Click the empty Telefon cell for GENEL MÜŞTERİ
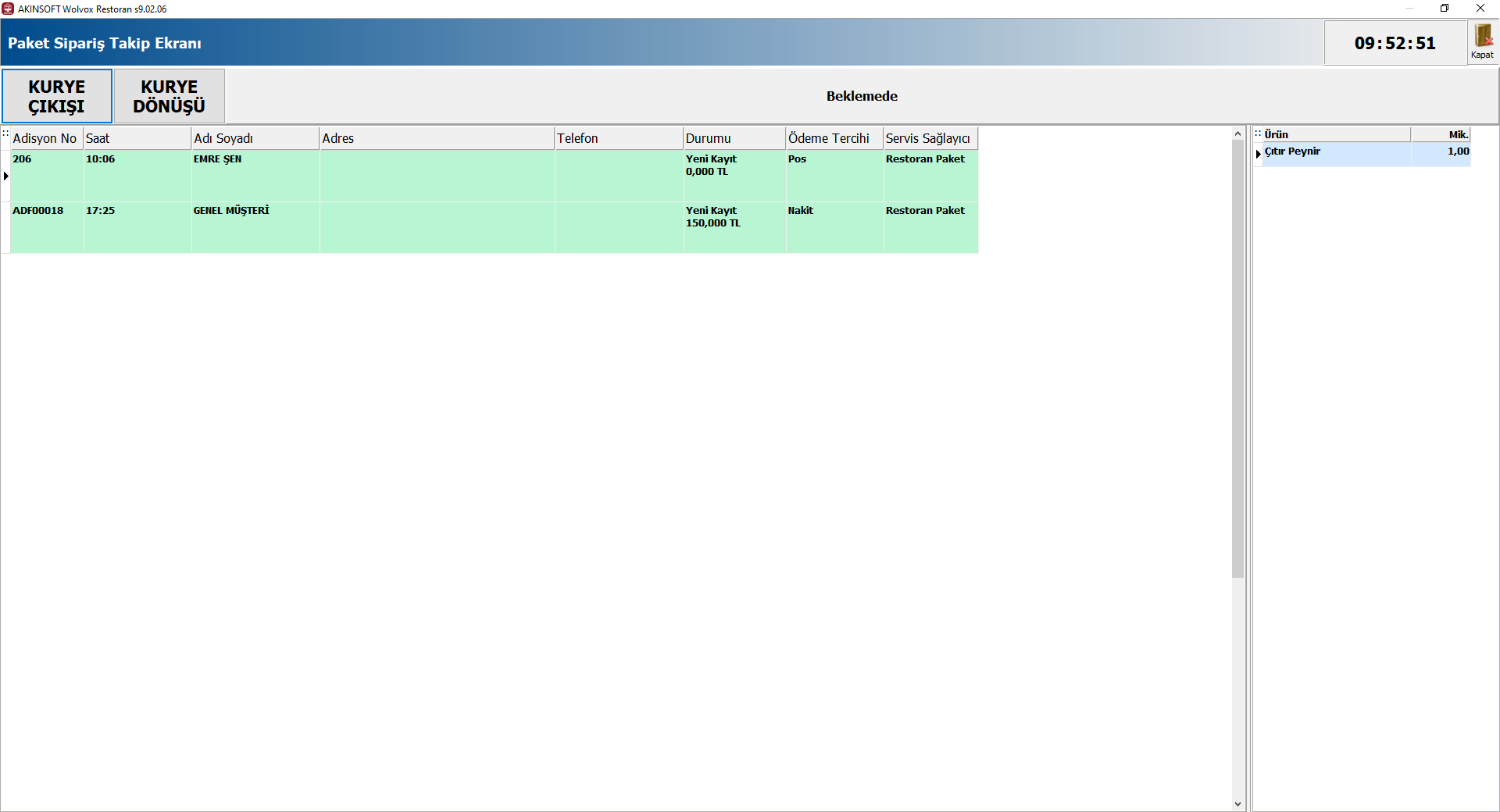Image resolution: width=1500 pixels, height=812 pixels. pos(619,227)
